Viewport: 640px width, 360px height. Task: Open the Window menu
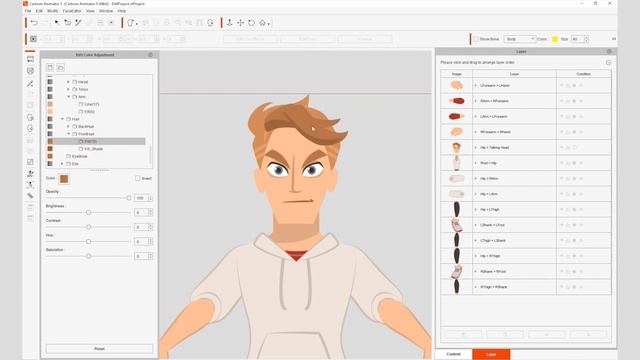(x=106, y=11)
